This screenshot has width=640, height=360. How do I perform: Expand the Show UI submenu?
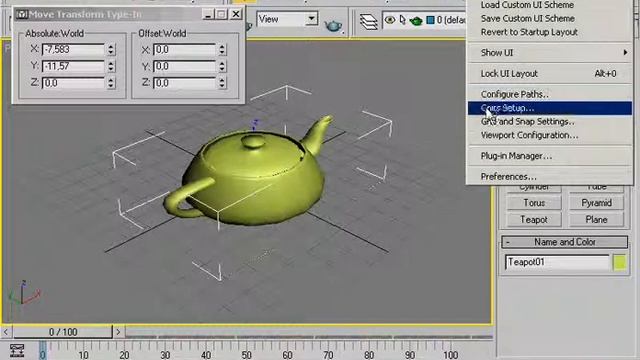coord(549,53)
